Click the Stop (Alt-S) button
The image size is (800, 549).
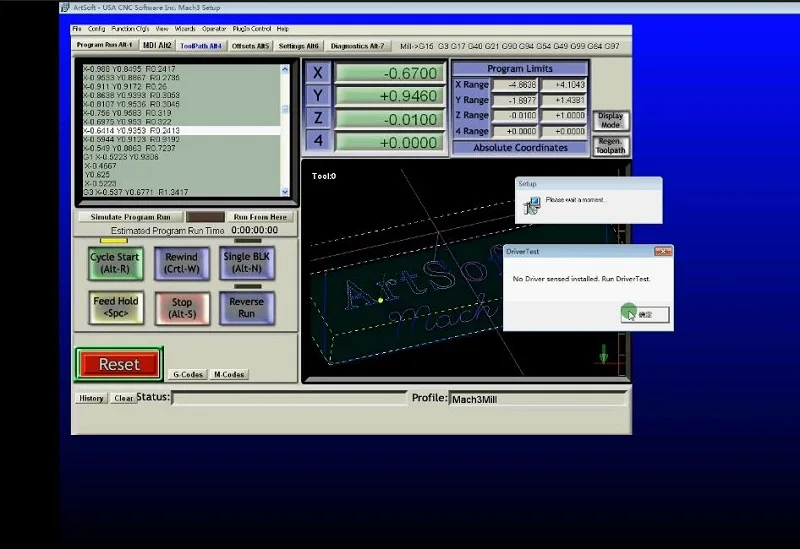click(182, 308)
